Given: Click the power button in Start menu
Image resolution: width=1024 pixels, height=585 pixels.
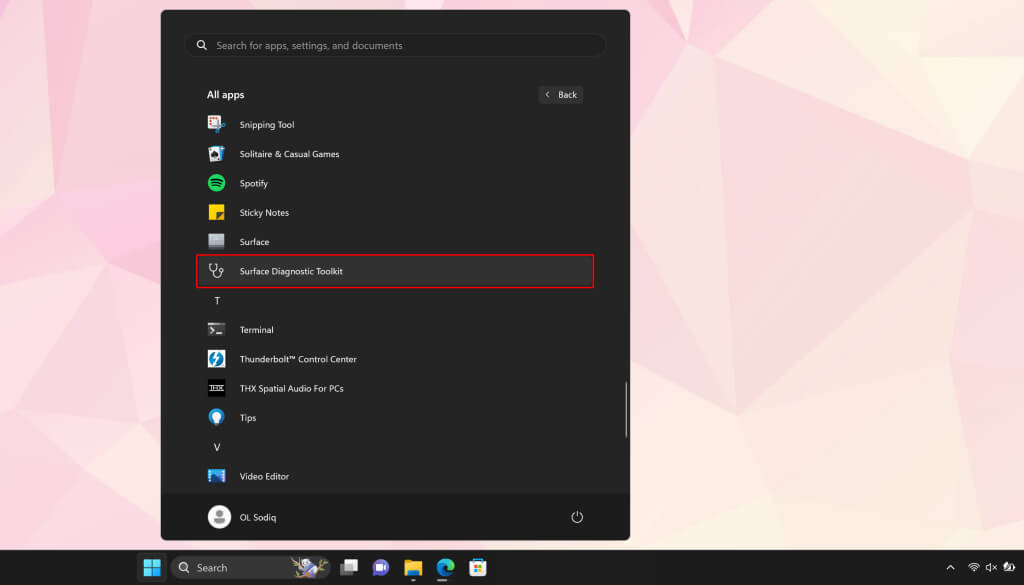Looking at the screenshot, I should point(577,517).
